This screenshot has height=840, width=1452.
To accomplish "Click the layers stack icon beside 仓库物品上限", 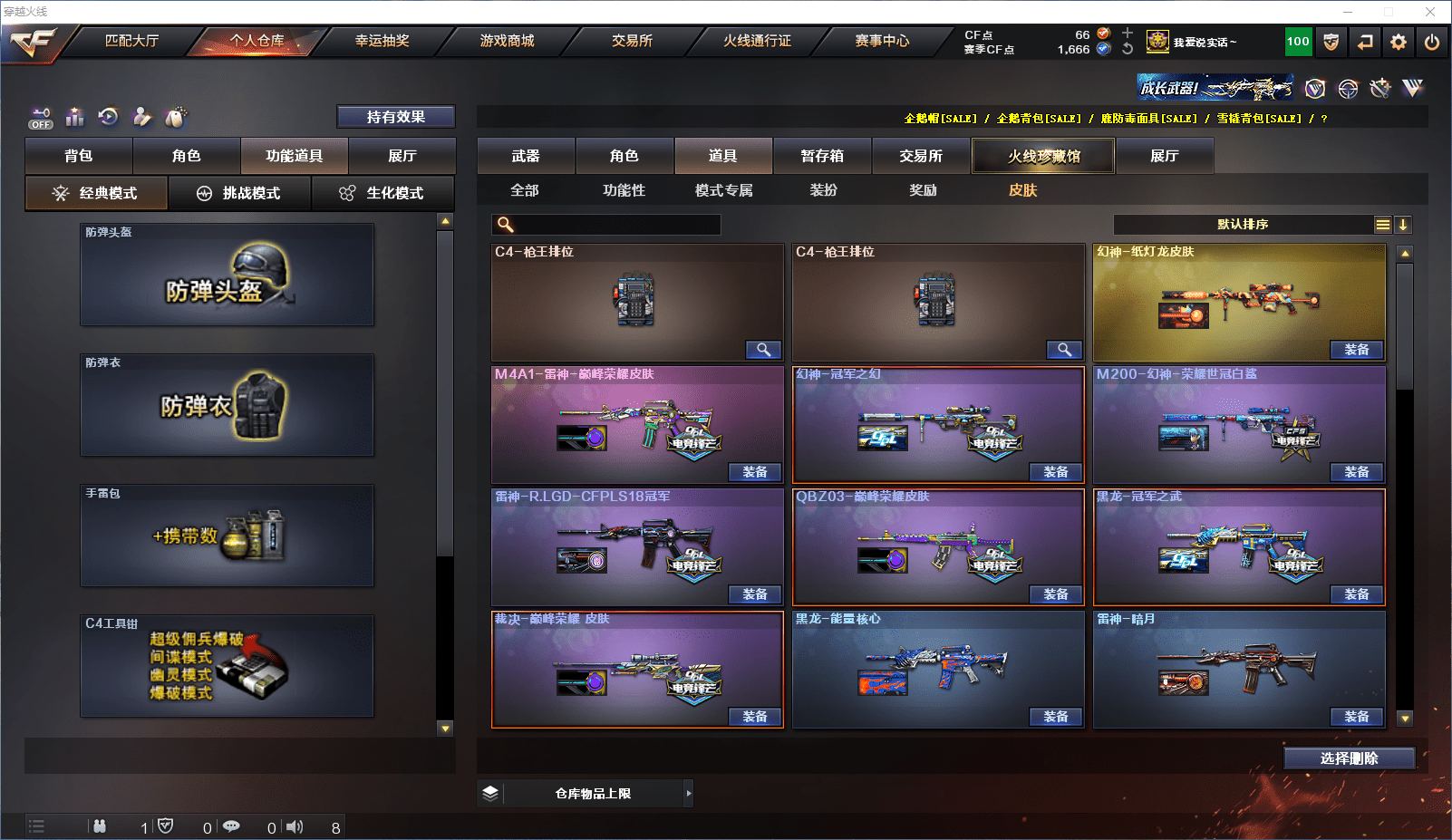I will [x=490, y=794].
